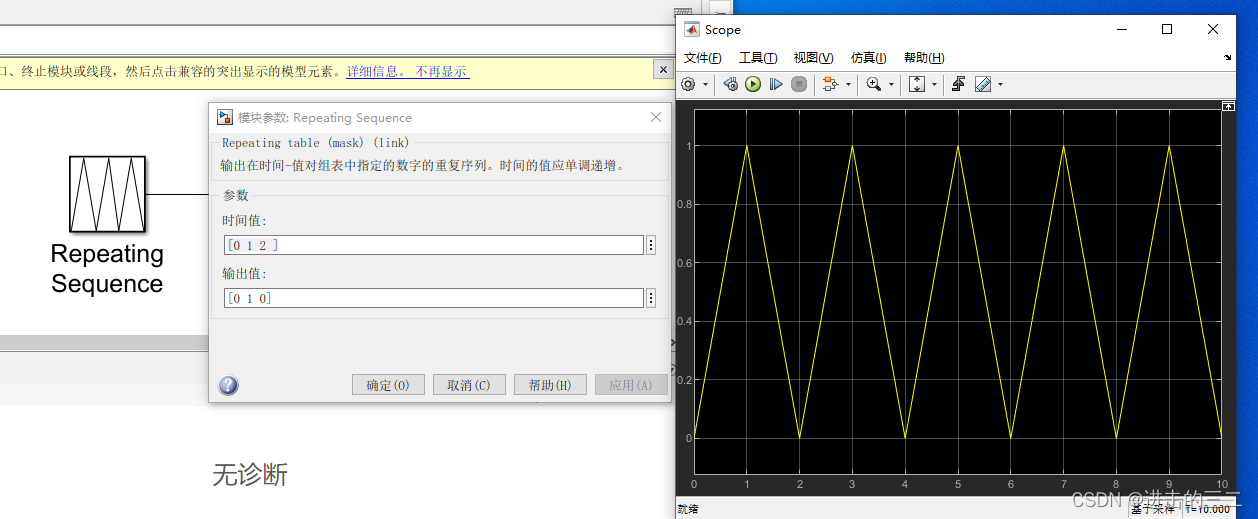Click the 确定(O) button
Screen dimensions: 1258x519
388,385
